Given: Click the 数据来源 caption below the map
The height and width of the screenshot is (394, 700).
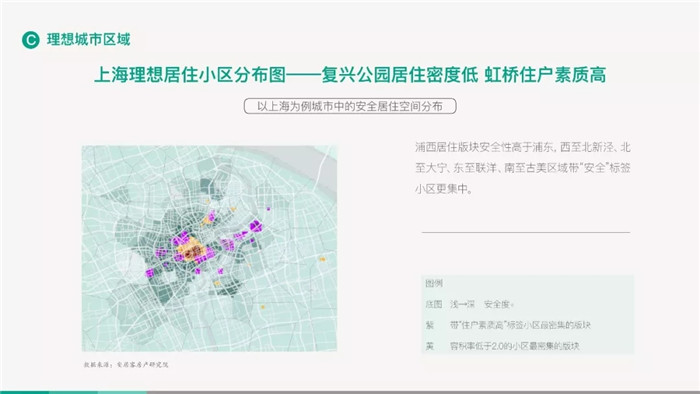Looking at the screenshot, I should pos(126,365).
